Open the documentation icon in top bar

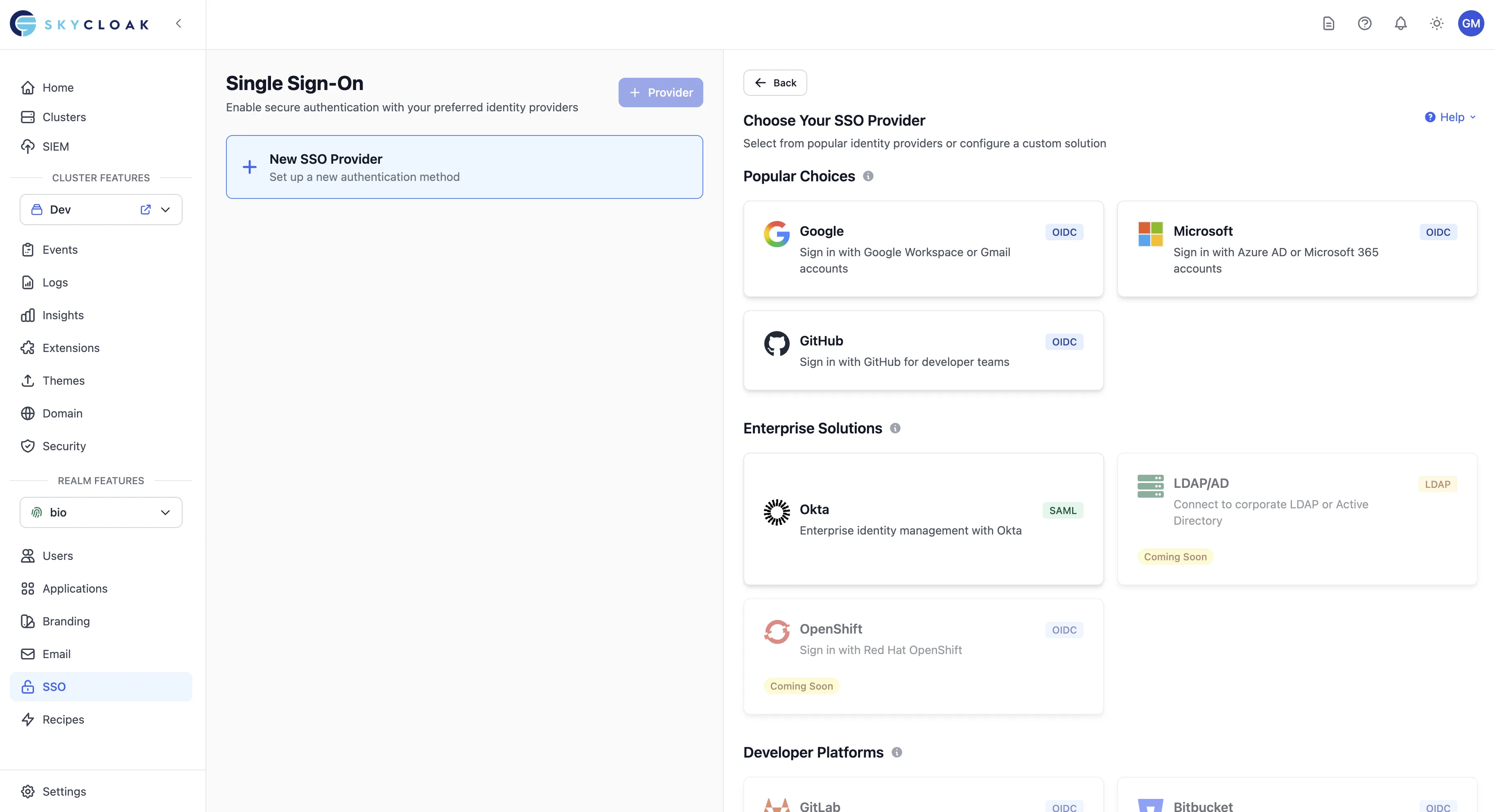pos(1328,23)
